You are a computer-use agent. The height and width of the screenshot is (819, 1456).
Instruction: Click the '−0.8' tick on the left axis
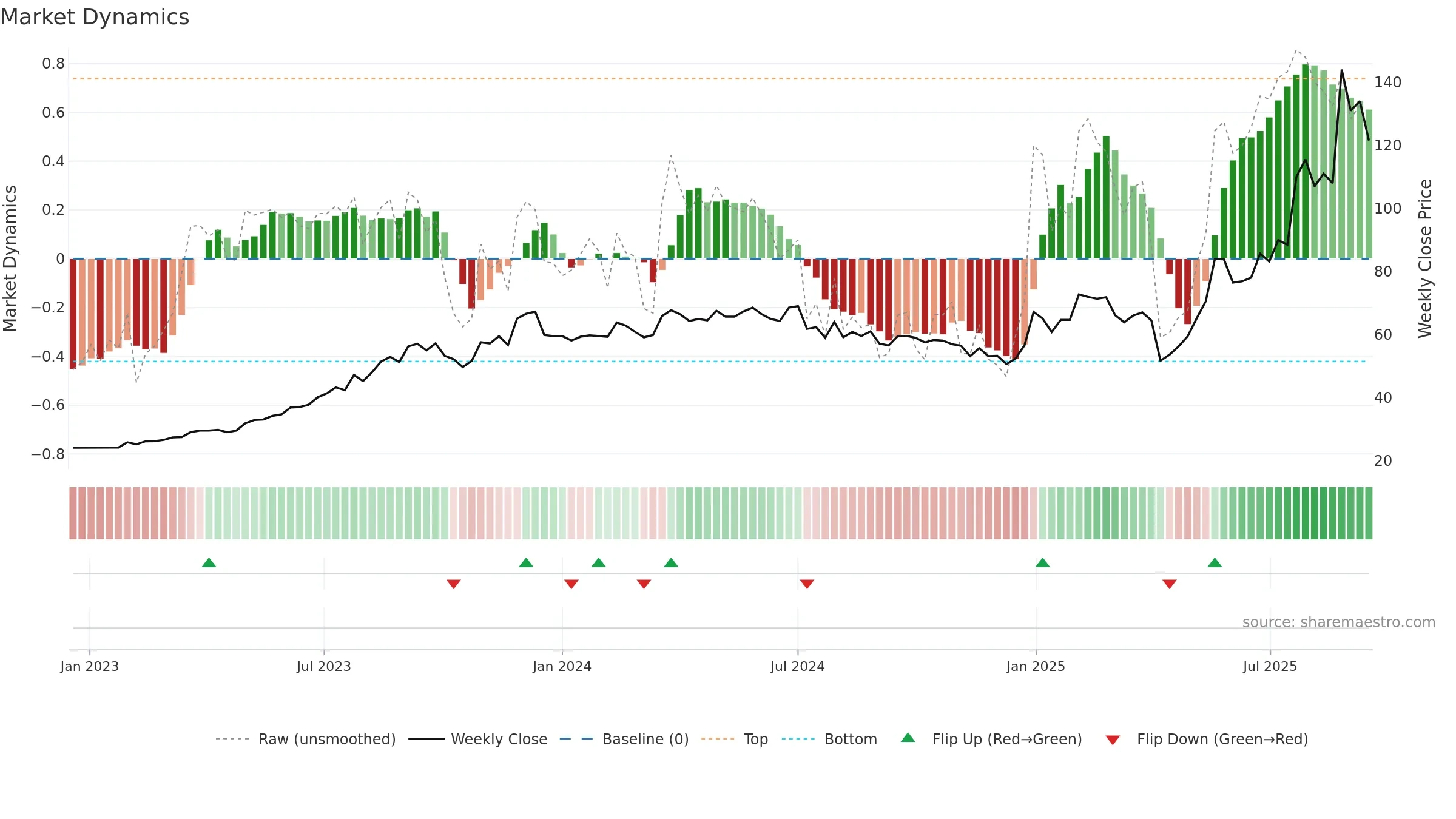click(48, 454)
